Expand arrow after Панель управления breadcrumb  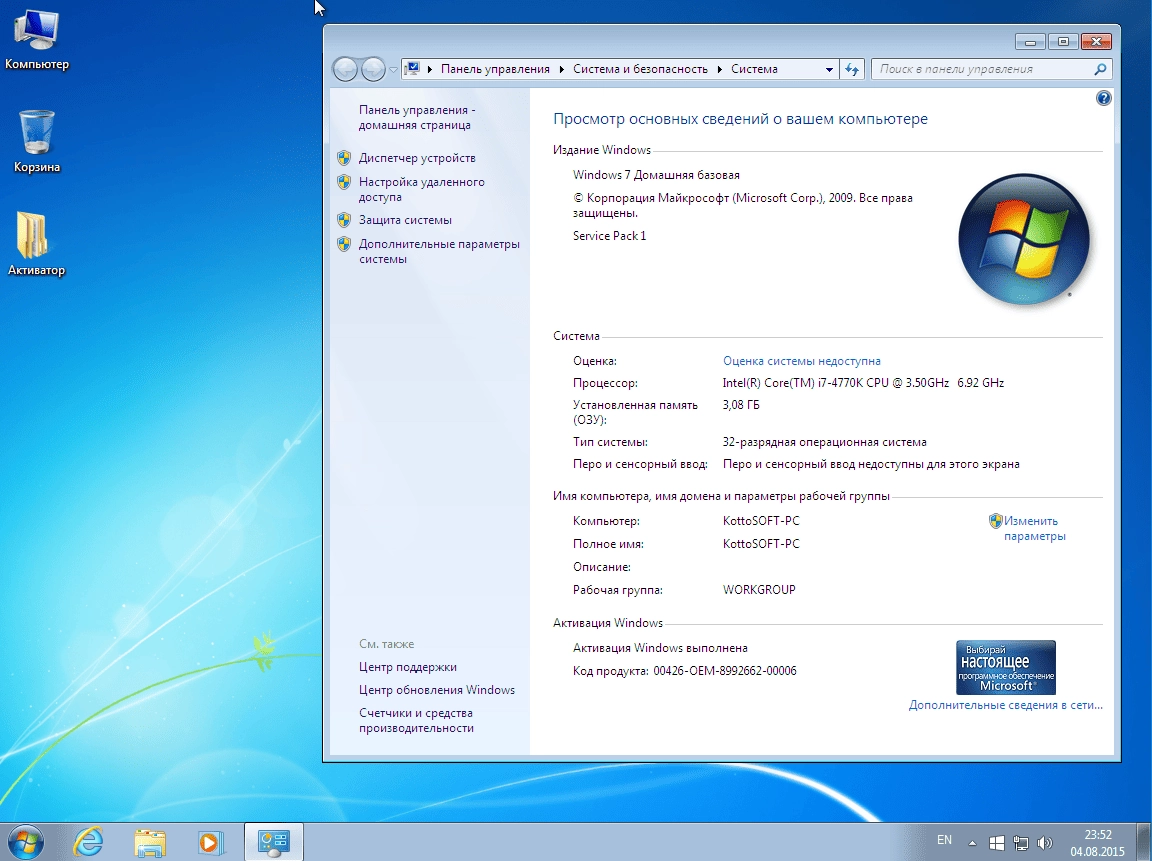(x=561, y=69)
